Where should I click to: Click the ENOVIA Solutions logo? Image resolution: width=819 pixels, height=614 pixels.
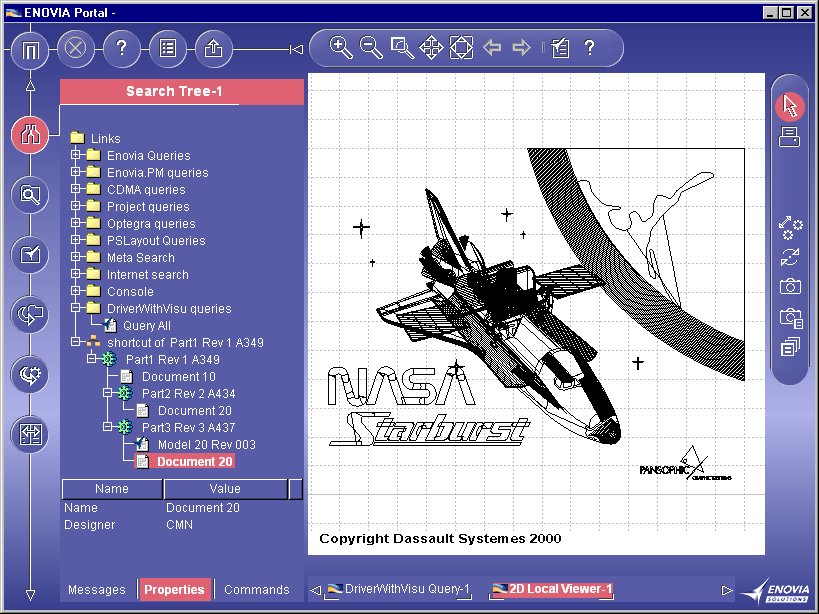(x=776, y=591)
